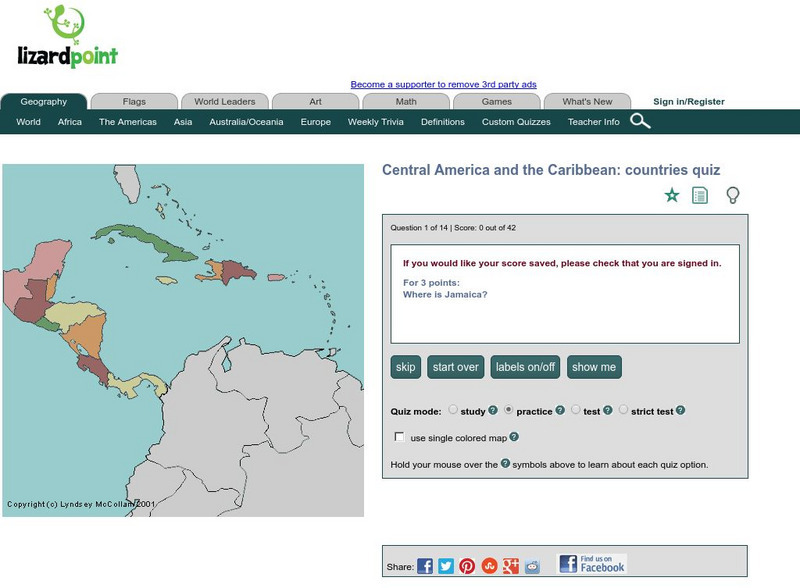The width and height of the screenshot is (800, 588).
Task: Enable use single colored map checkbox
Action: [x=400, y=437]
